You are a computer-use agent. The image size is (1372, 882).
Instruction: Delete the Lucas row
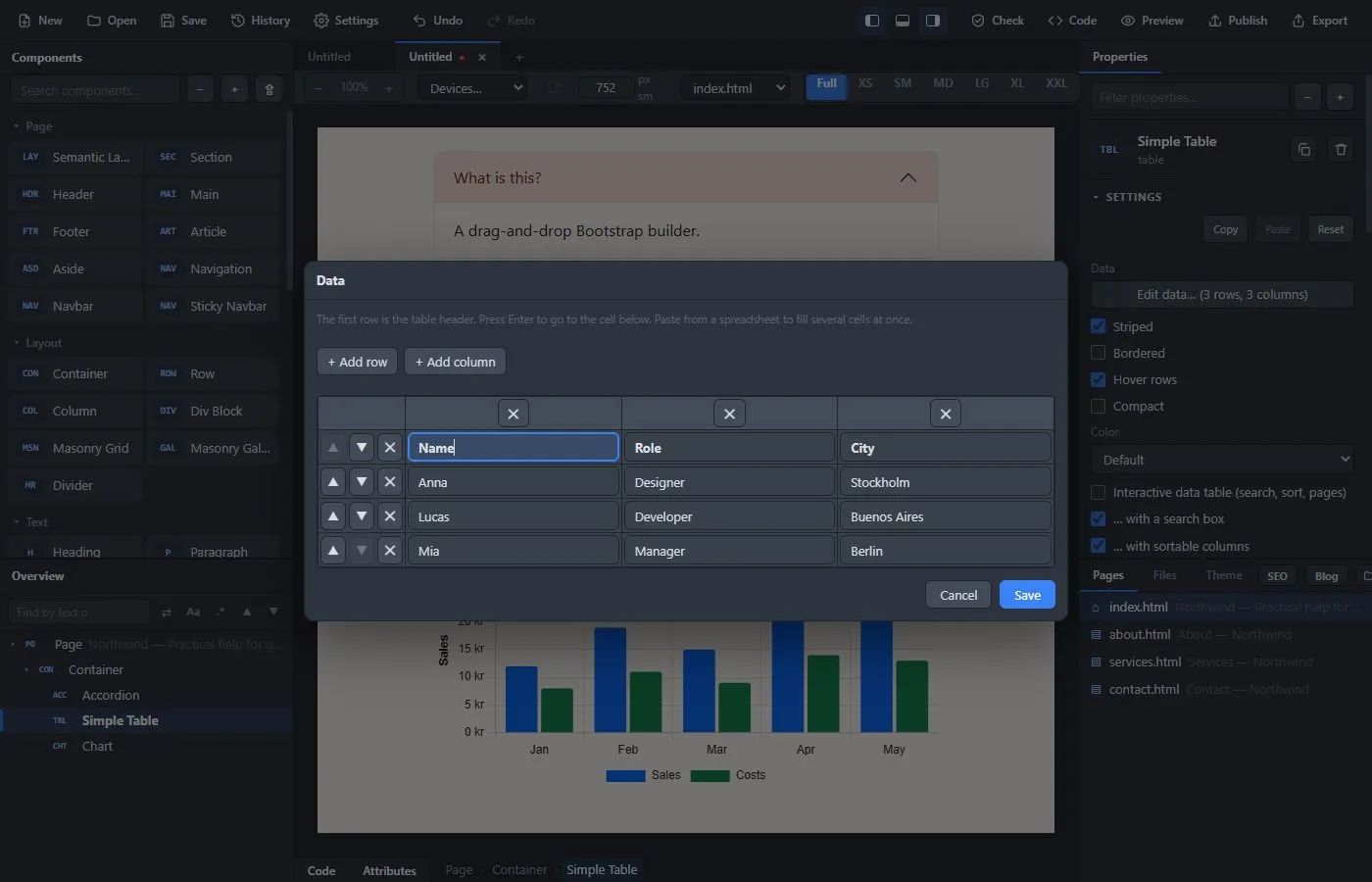pyautogui.click(x=390, y=516)
